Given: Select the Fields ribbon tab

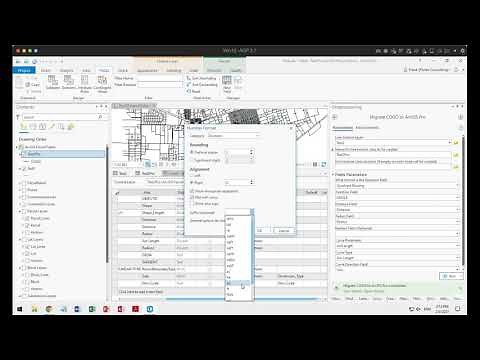Looking at the screenshot, I should pyautogui.click(x=104, y=70).
